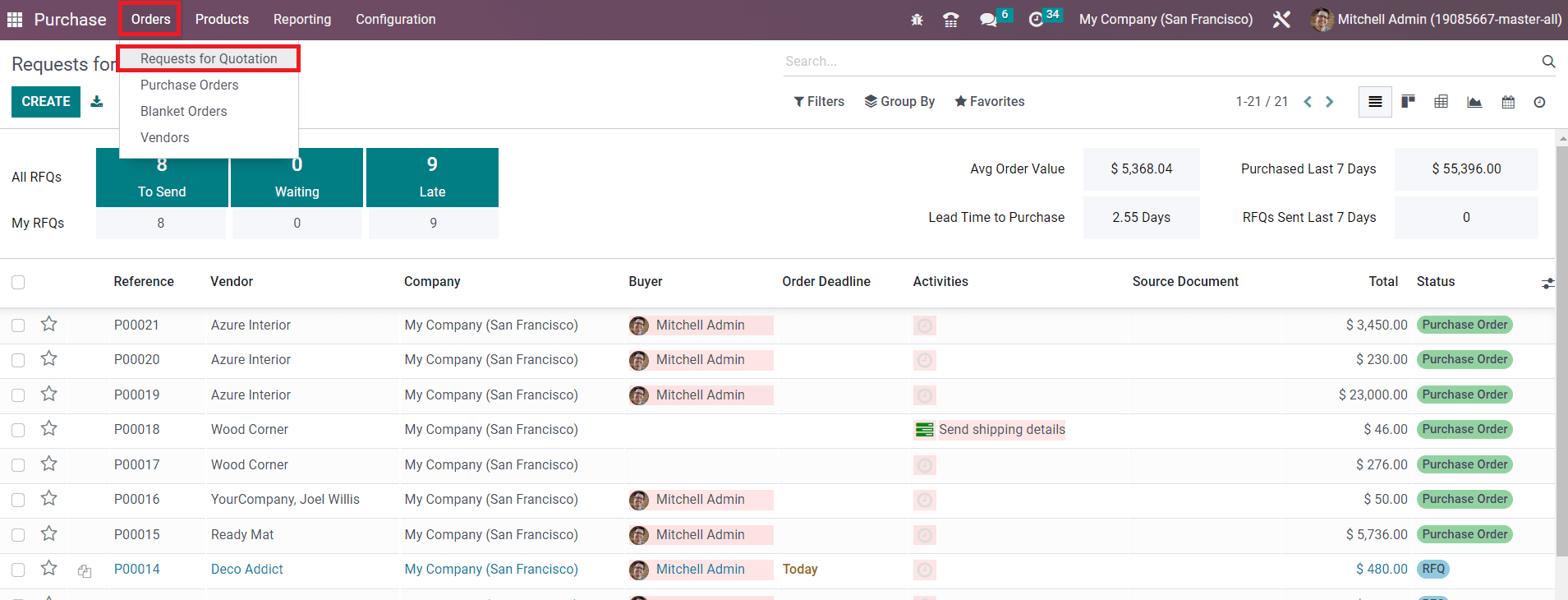Image resolution: width=1568 pixels, height=600 pixels.
Task: Click the vertical scrollbar of the list
Action: 1561,345
